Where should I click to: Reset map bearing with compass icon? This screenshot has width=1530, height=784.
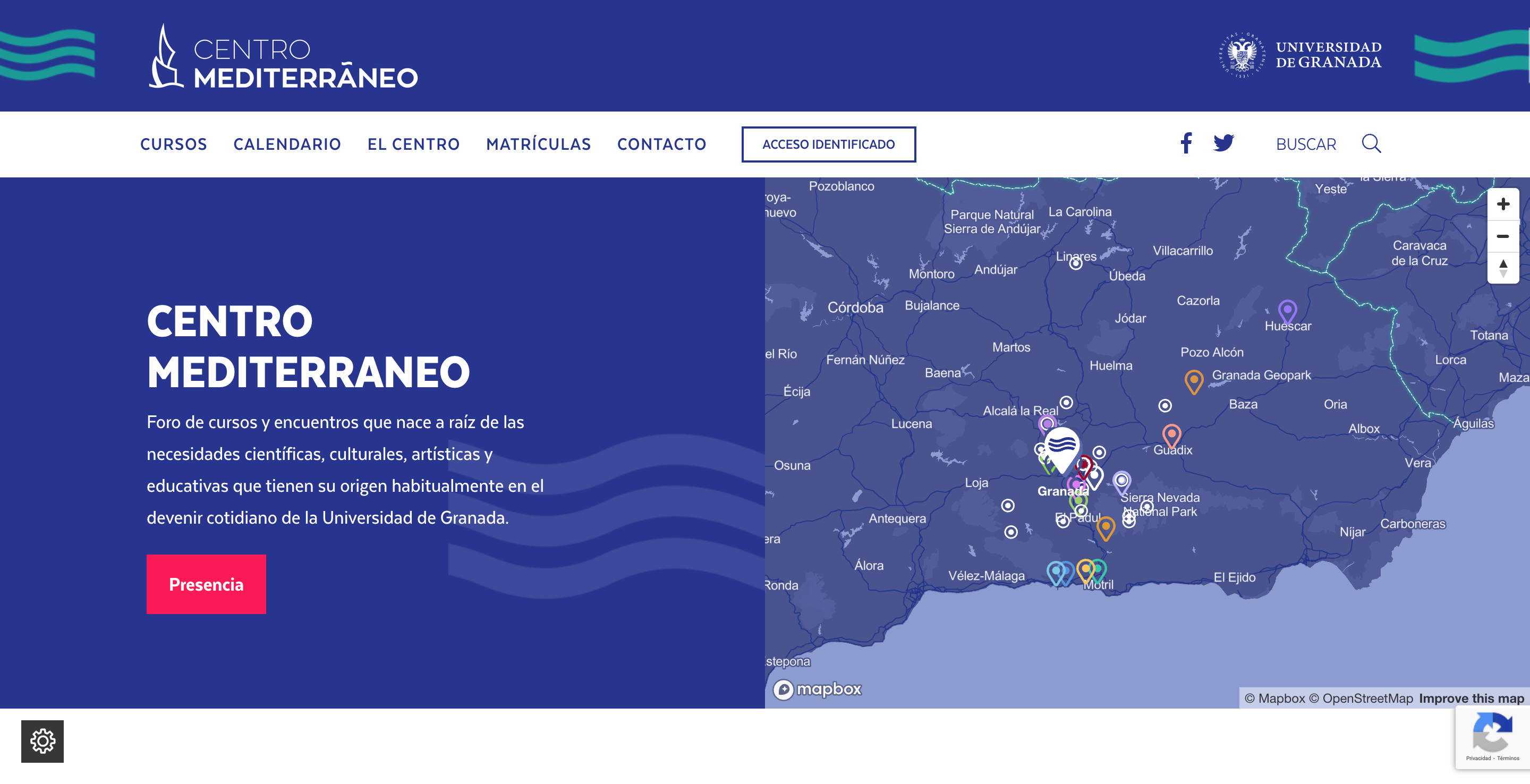click(x=1503, y=268)
